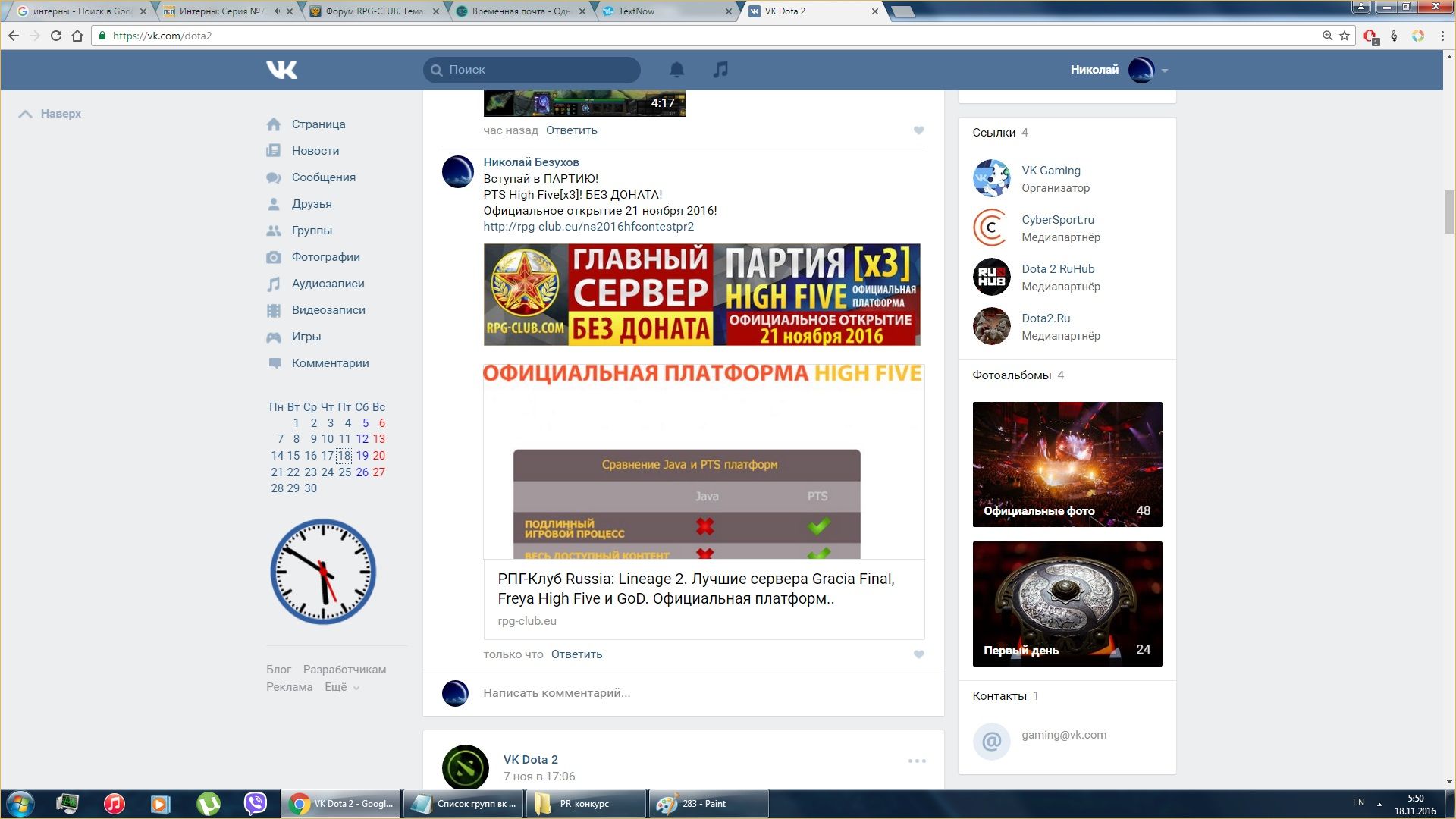Switch to the Временная почта tab

[x=520, y=11]
